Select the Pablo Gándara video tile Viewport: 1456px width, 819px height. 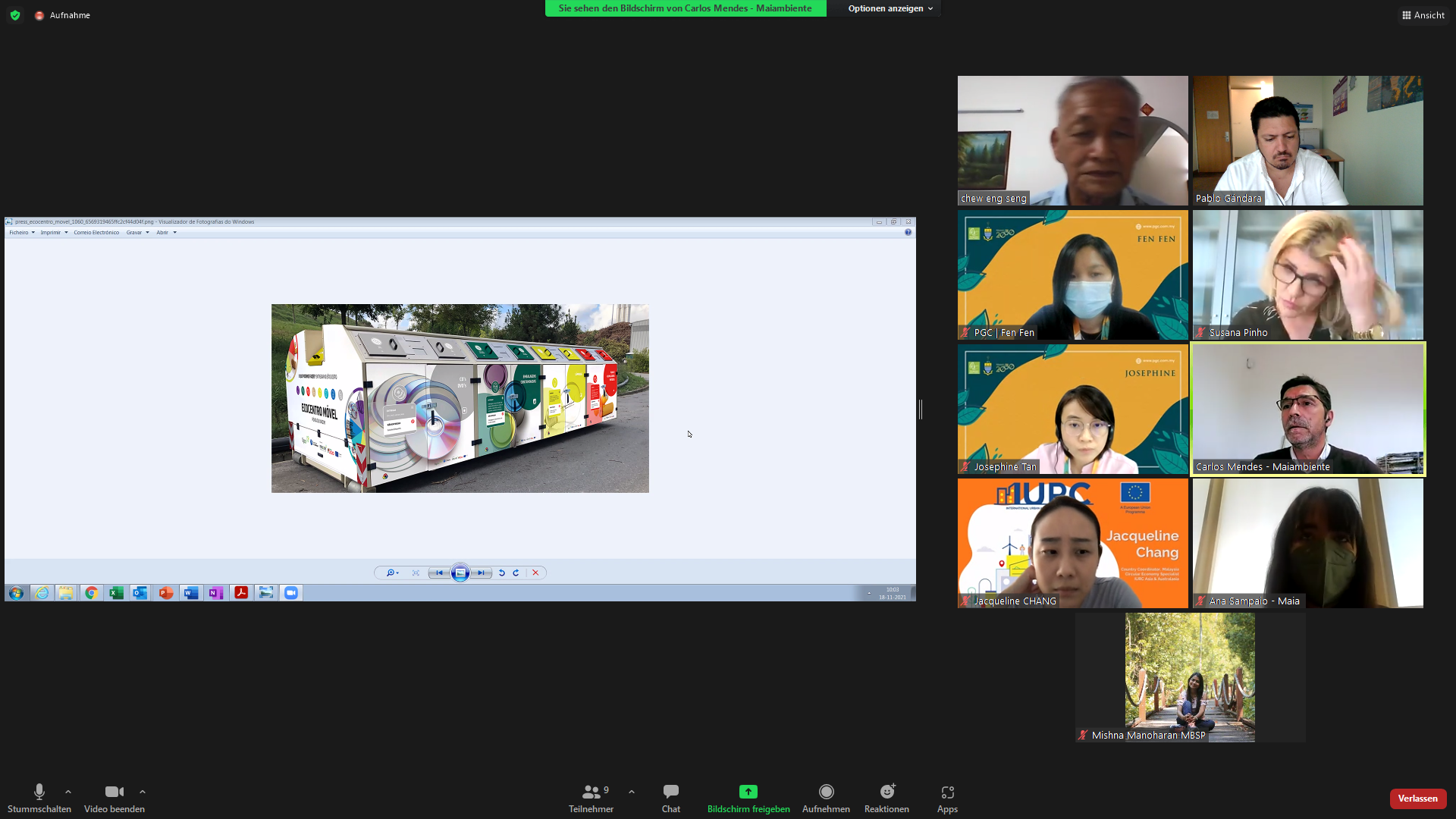pos(1307,140)
